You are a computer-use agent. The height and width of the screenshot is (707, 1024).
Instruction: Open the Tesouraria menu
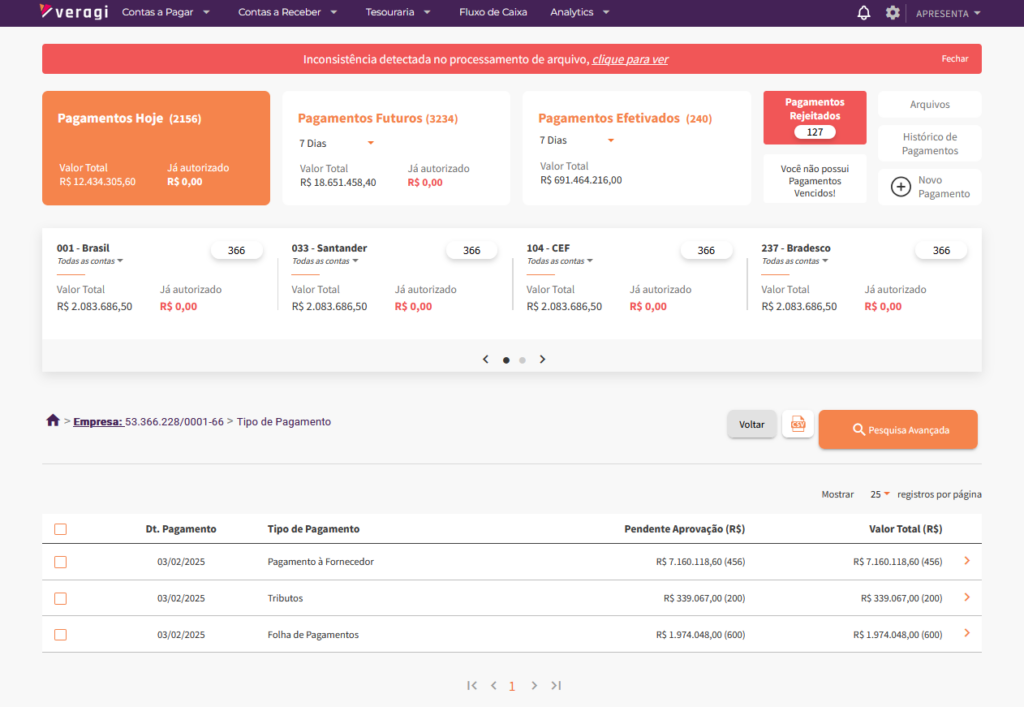click(x=398, y=13)
